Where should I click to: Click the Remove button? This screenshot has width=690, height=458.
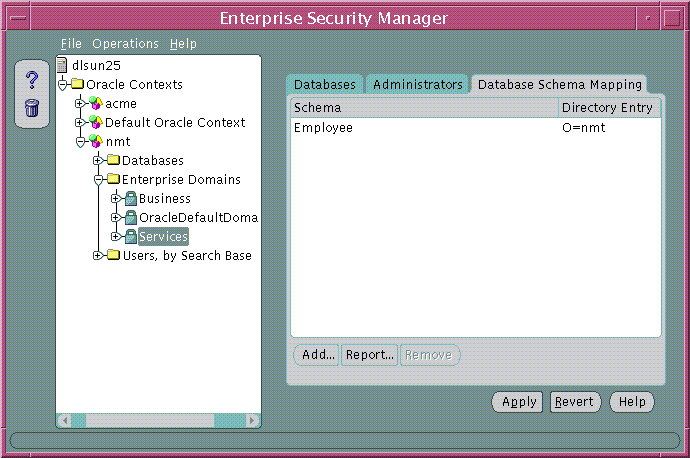point(429,355)
